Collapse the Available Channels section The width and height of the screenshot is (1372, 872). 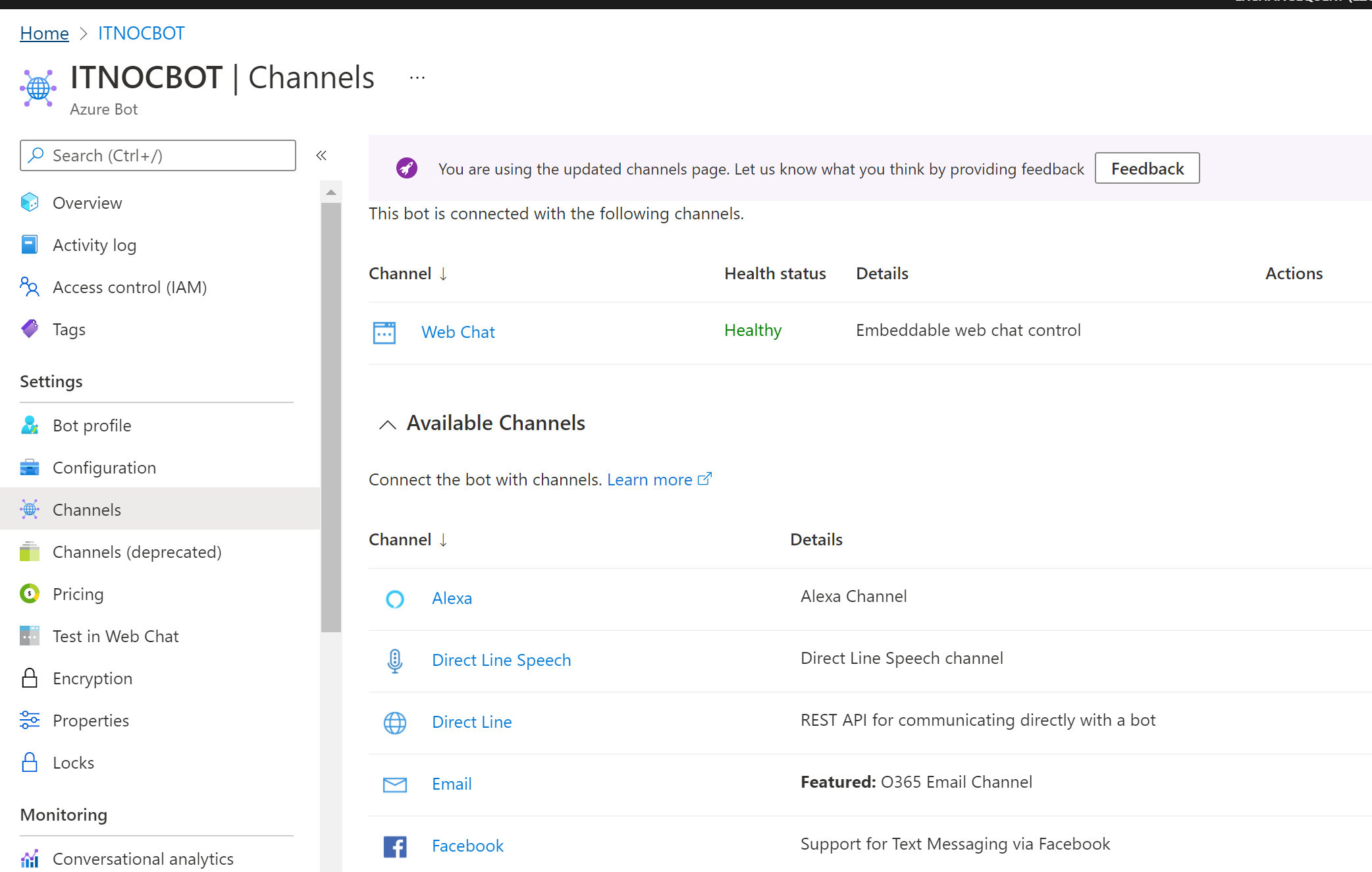388,424
